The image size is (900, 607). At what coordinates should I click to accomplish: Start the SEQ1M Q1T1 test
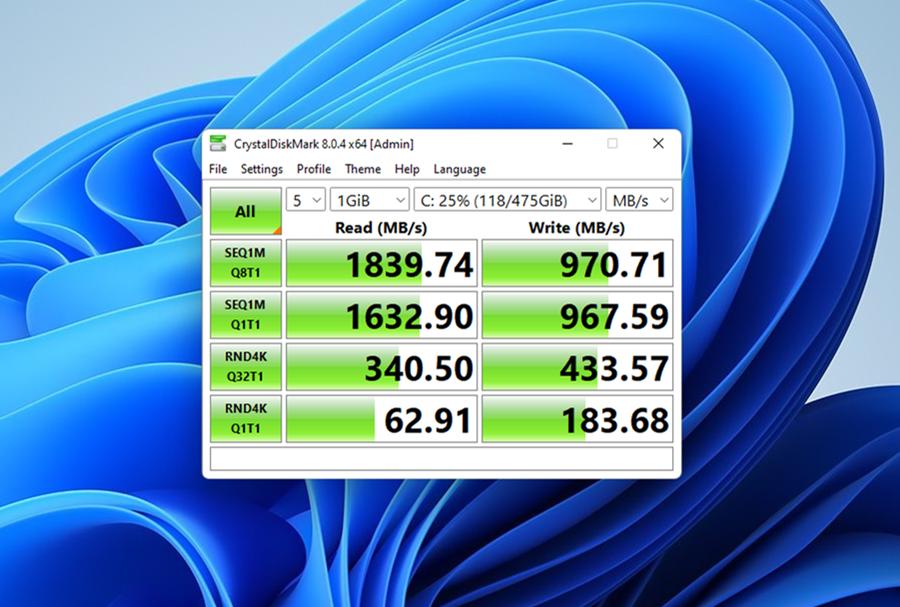[x=246, y=315]
